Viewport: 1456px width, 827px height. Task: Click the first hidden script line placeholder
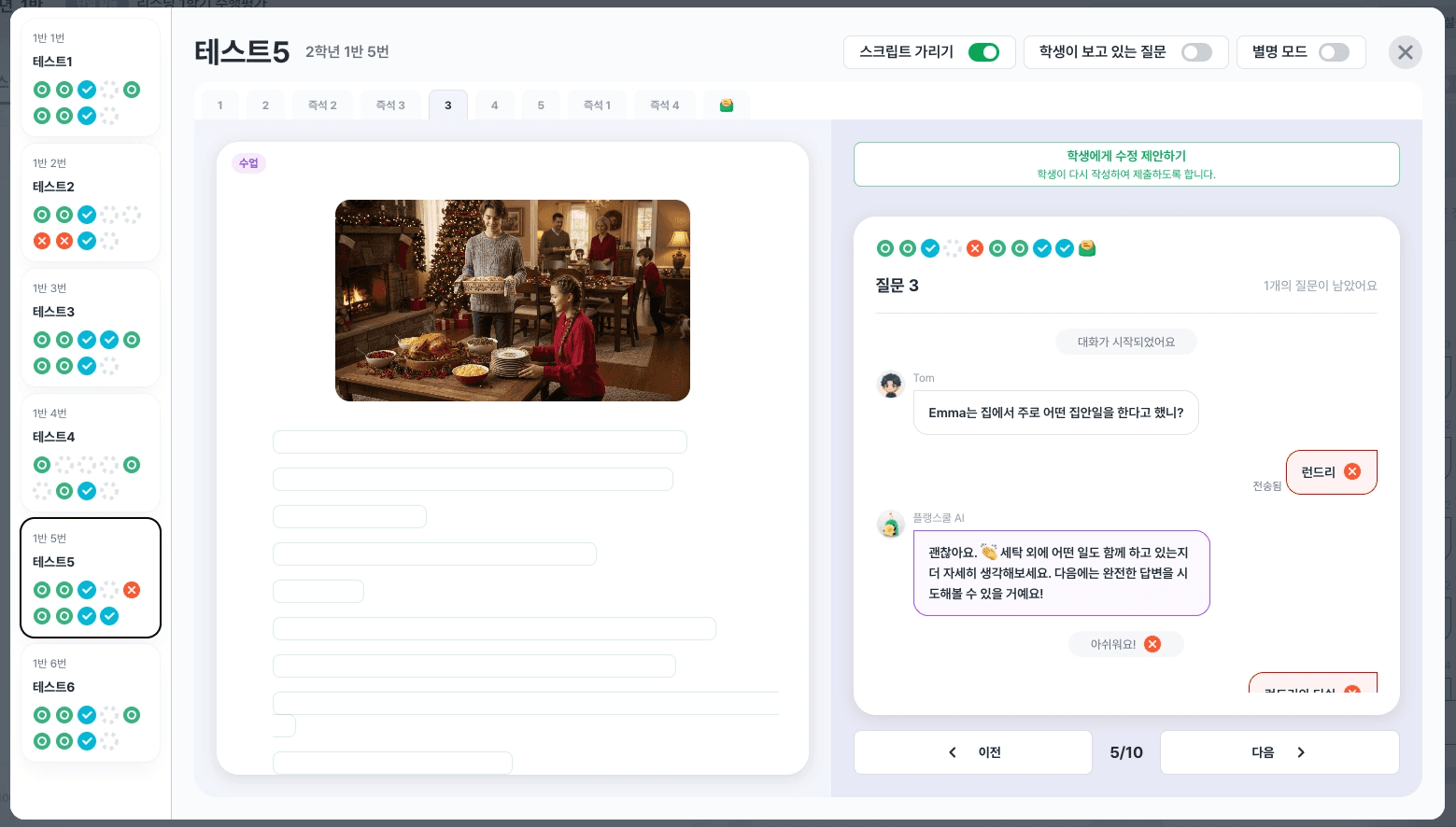[x=480, y=442]
